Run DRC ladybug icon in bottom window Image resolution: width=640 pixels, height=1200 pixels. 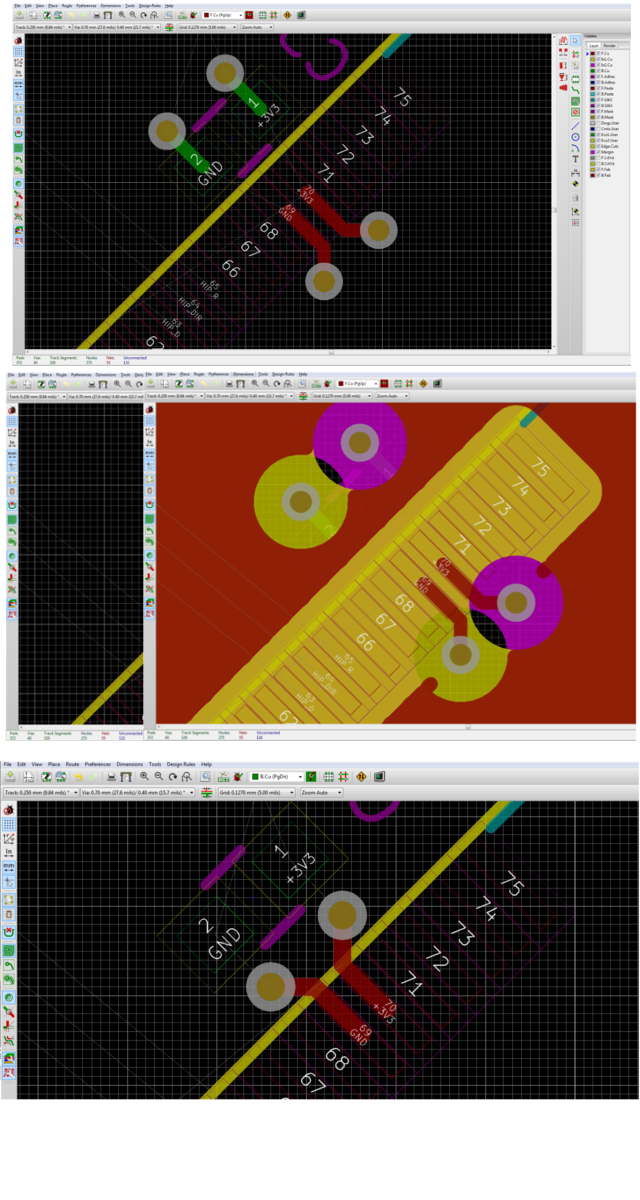(x=237, y=776)
